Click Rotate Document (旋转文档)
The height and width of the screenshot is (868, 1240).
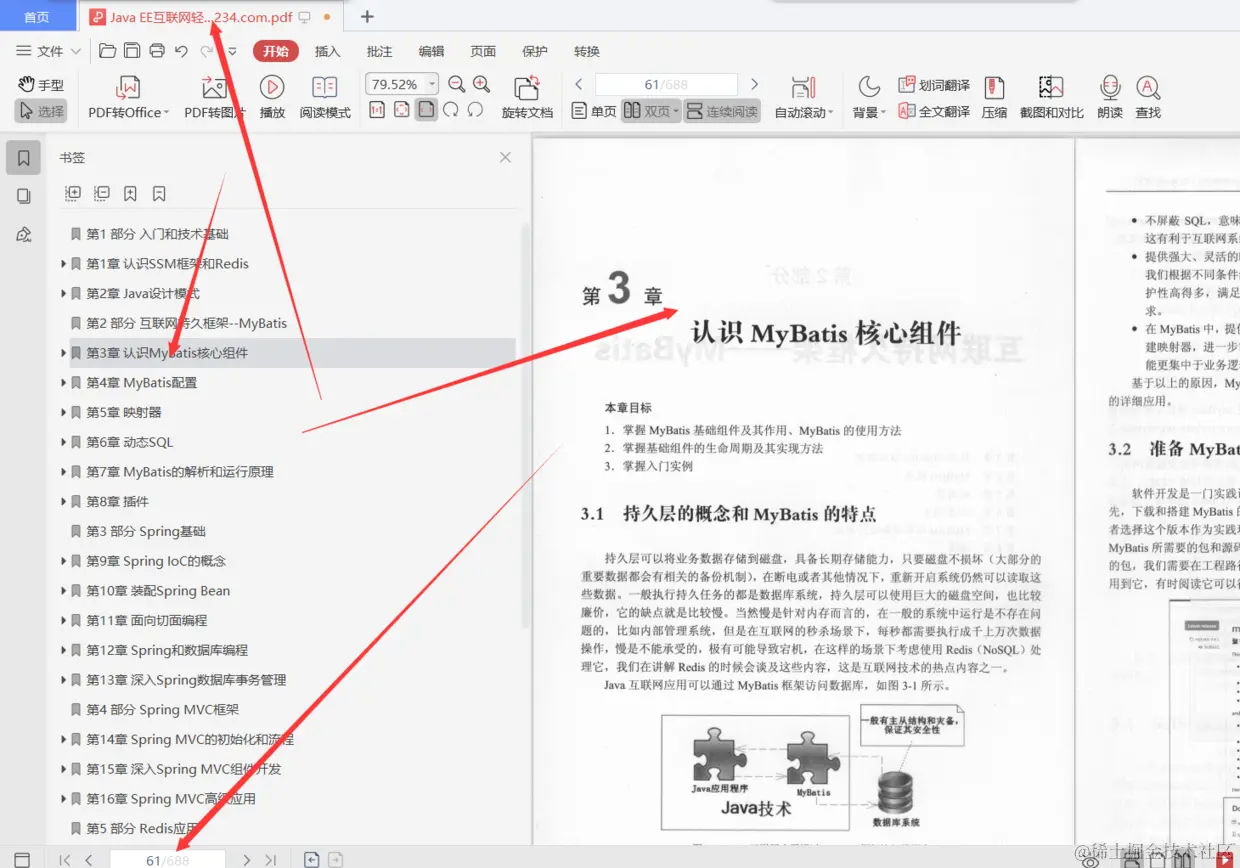pyautogui.click(x=527, y=97)
